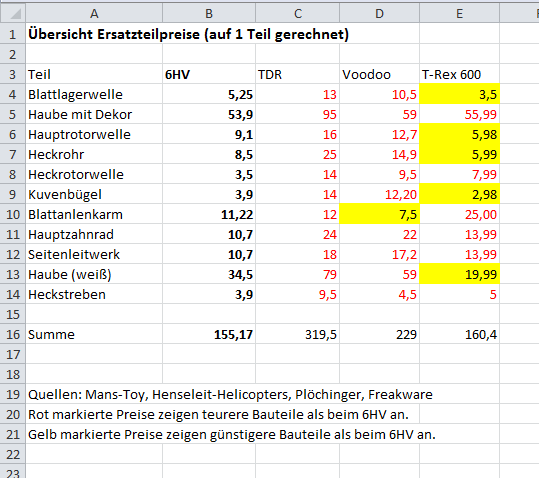Screen dimensions: 539x478
Task: Select cell 'Hauptzahnrad'
Action: [x=94, y=234]
